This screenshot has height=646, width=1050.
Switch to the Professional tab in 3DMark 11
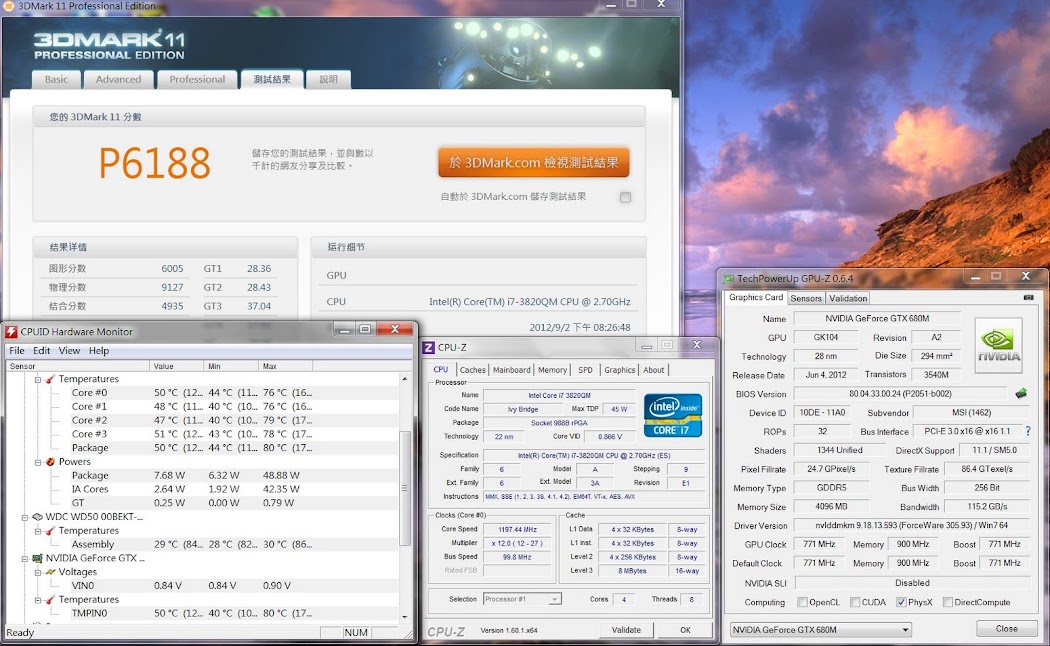pyautogui.click(x=197, y=80)
